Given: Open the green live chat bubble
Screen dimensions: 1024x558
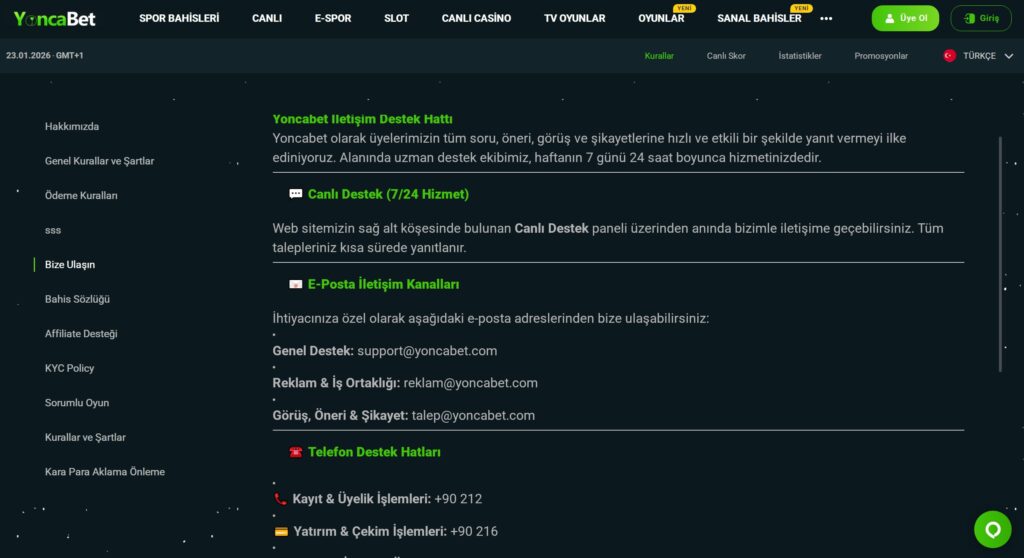Looking at the screenshot, I should [x=992, y=529].
